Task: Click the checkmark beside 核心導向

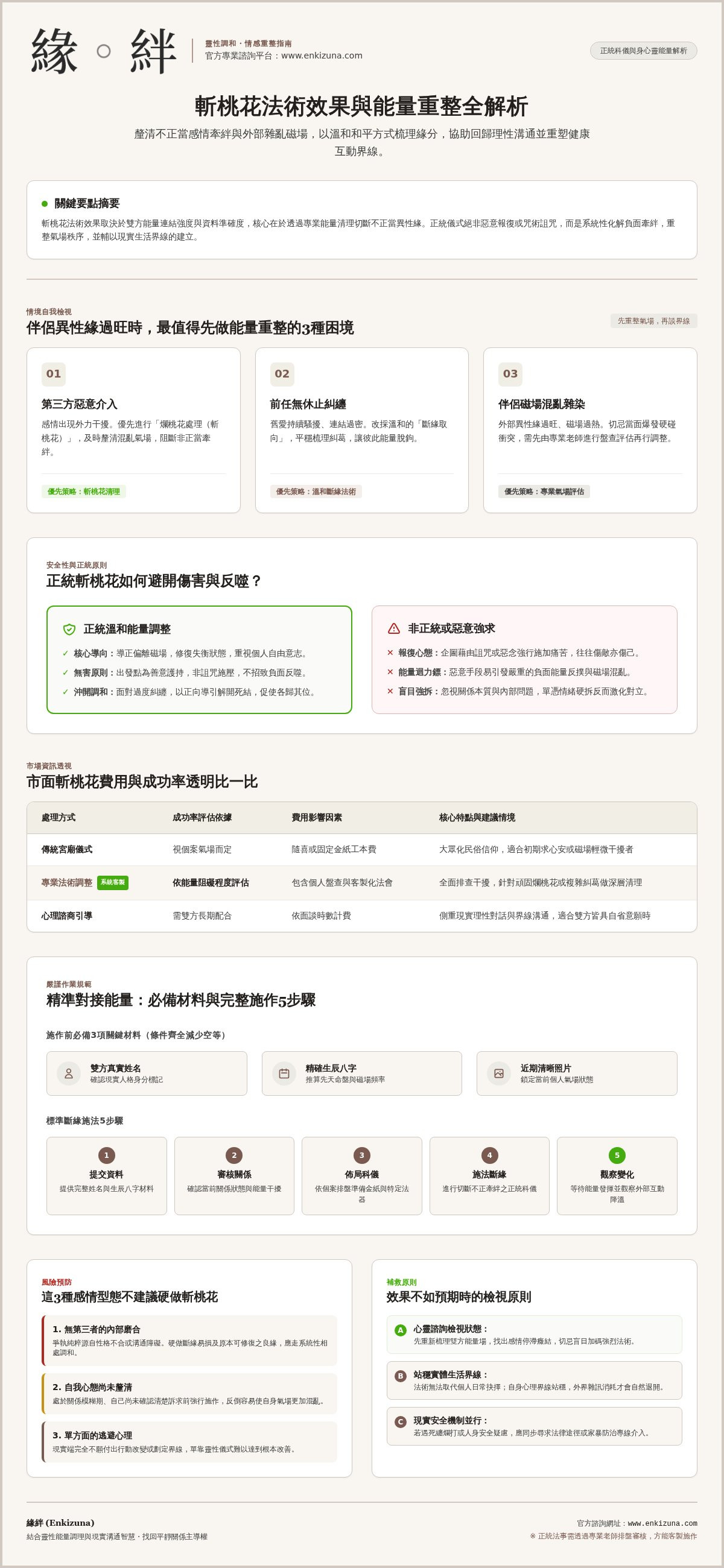Action: pos(65,653)
